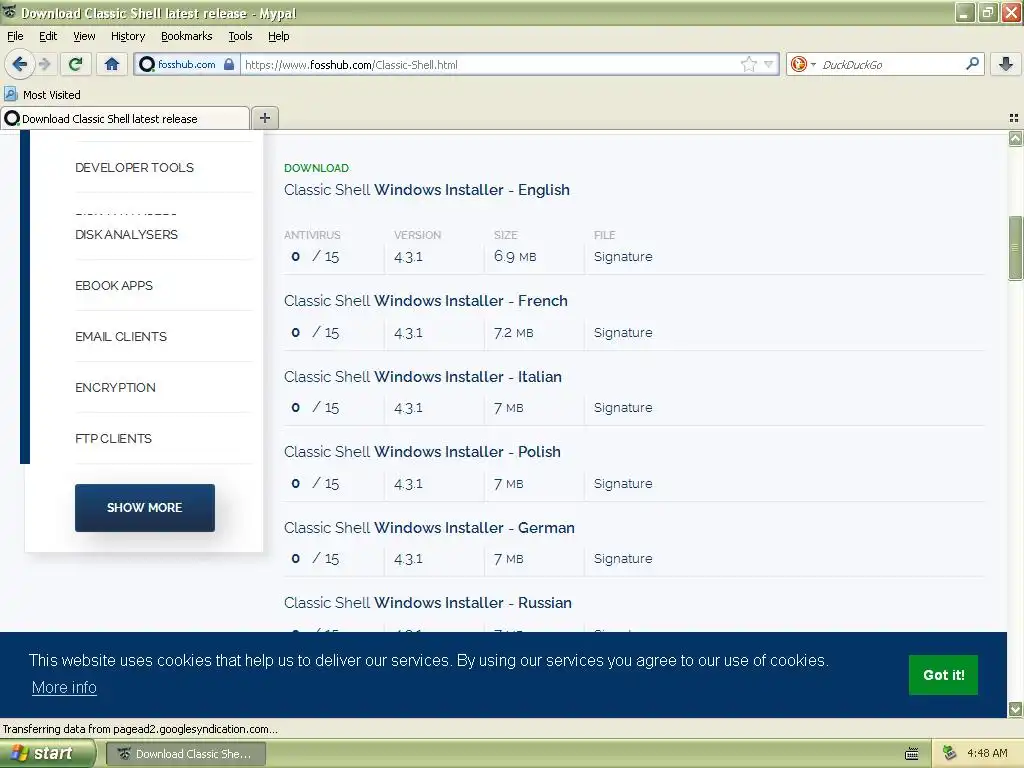Click the Forward arrow button
The width and height of the screenshot is (1024, 768).
[x=44, y=64]
